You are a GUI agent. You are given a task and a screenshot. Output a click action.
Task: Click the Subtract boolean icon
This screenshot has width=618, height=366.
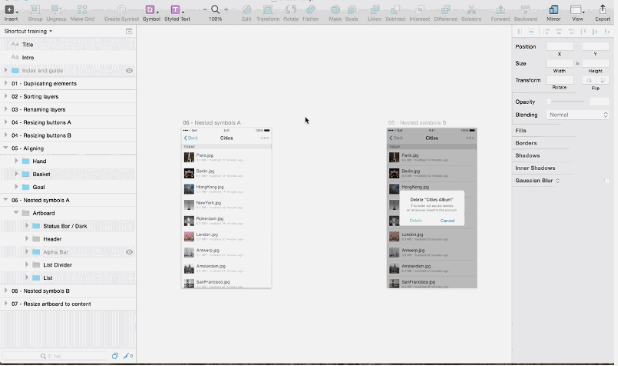click(395, 10)
